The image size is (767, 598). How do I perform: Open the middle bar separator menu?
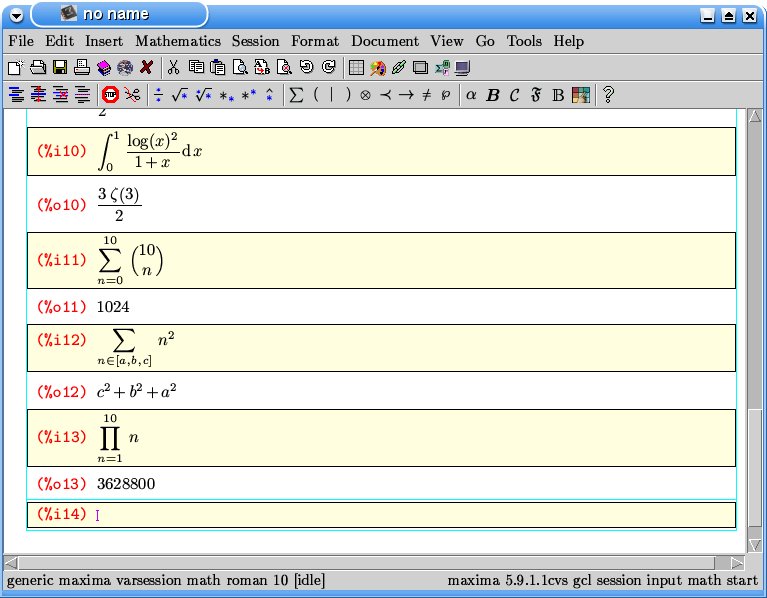pos(332,94)
